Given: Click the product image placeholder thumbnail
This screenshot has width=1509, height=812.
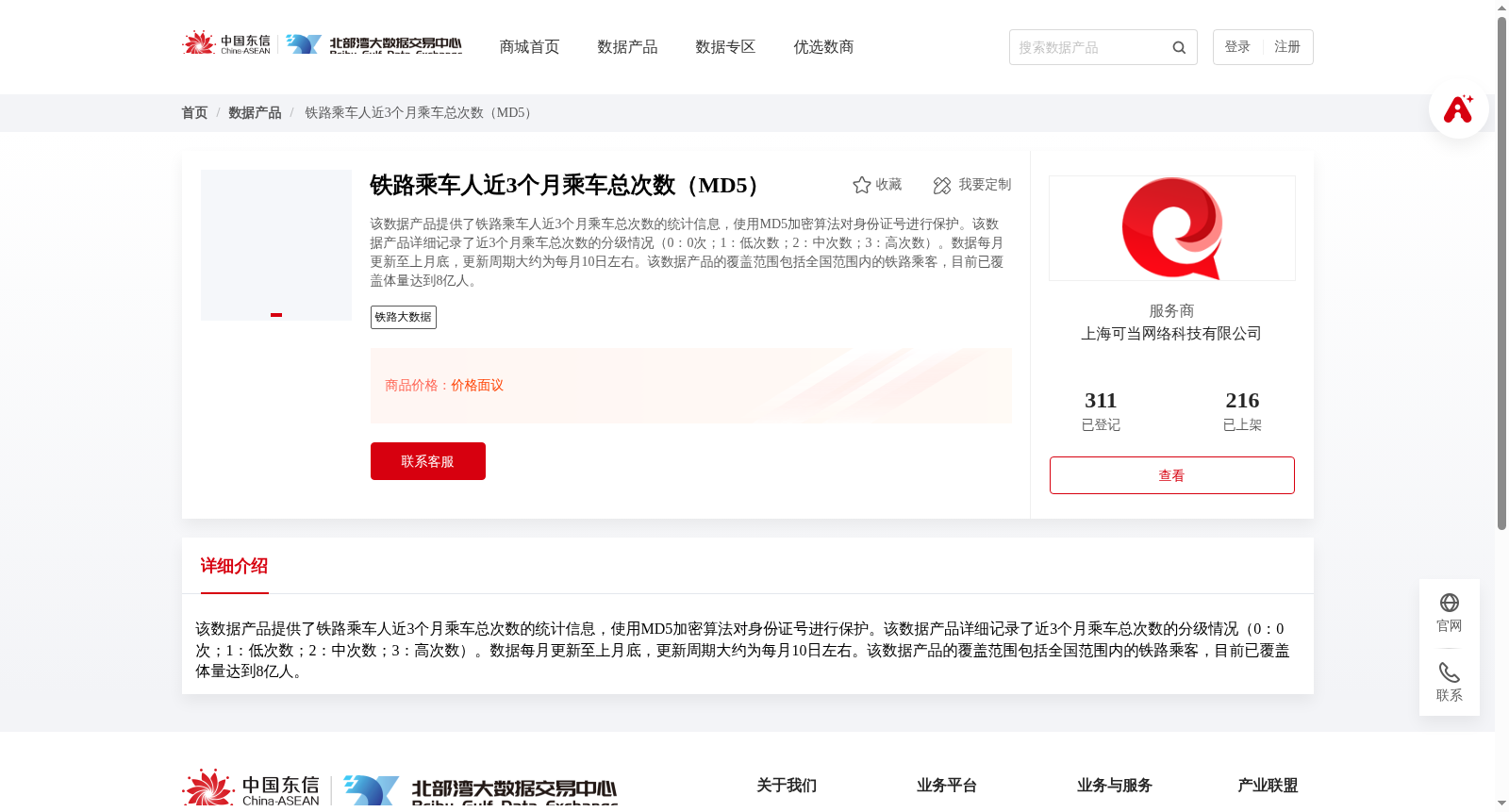Looking at the screenshot, I should (x=276, y=245).
